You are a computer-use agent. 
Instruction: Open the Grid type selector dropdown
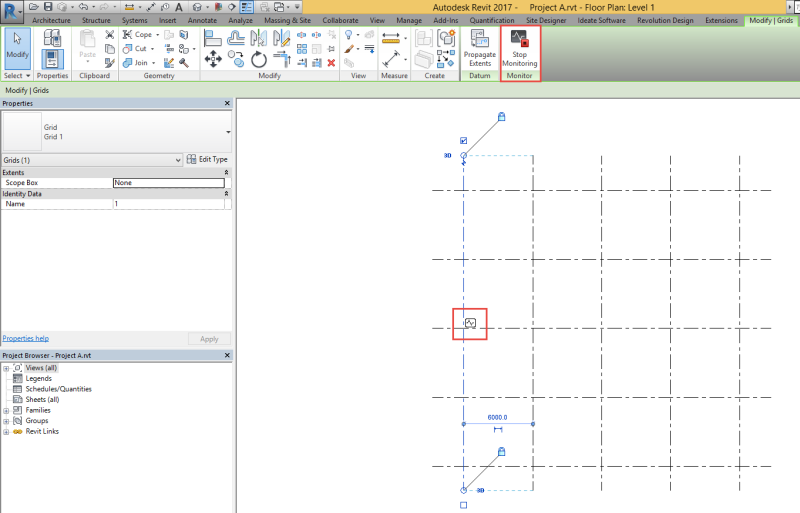click(x=228, y=132)
